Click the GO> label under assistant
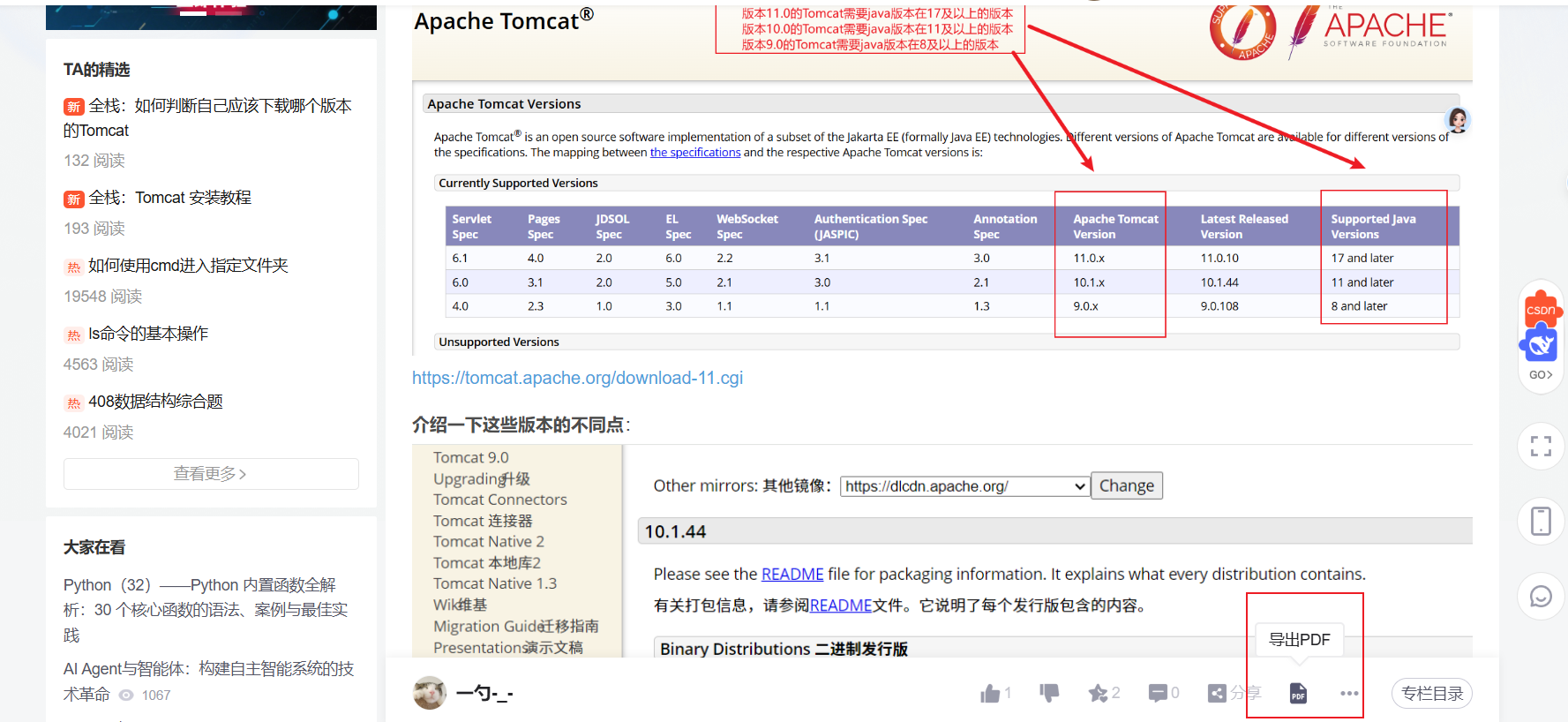 (1541, 374)
